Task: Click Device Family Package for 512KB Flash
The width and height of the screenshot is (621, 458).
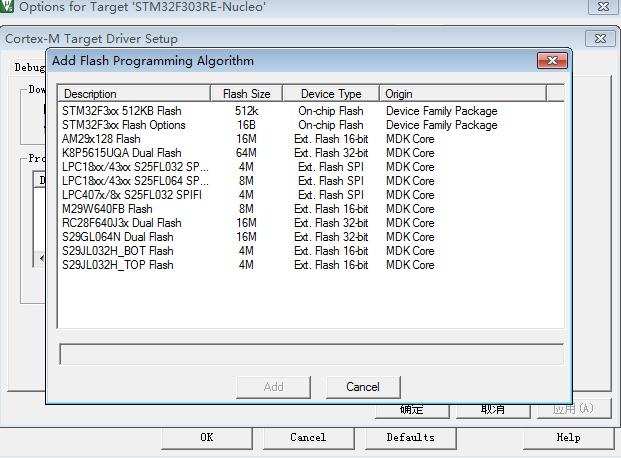Action: (442, 111)
